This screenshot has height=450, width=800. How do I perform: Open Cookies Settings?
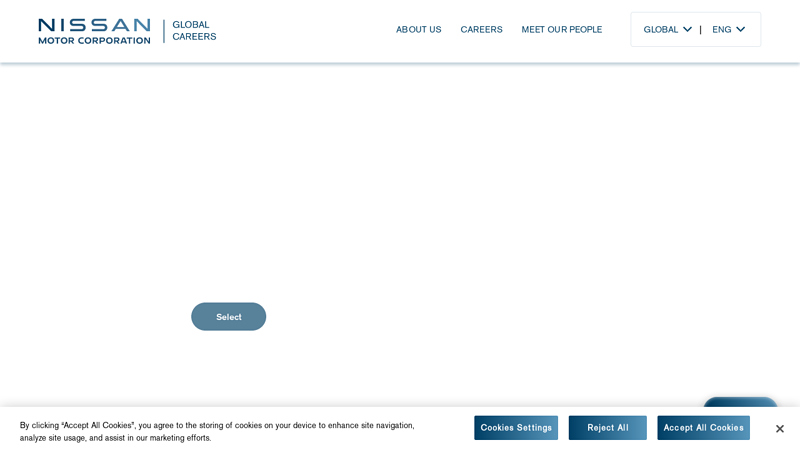click(516, 428)
